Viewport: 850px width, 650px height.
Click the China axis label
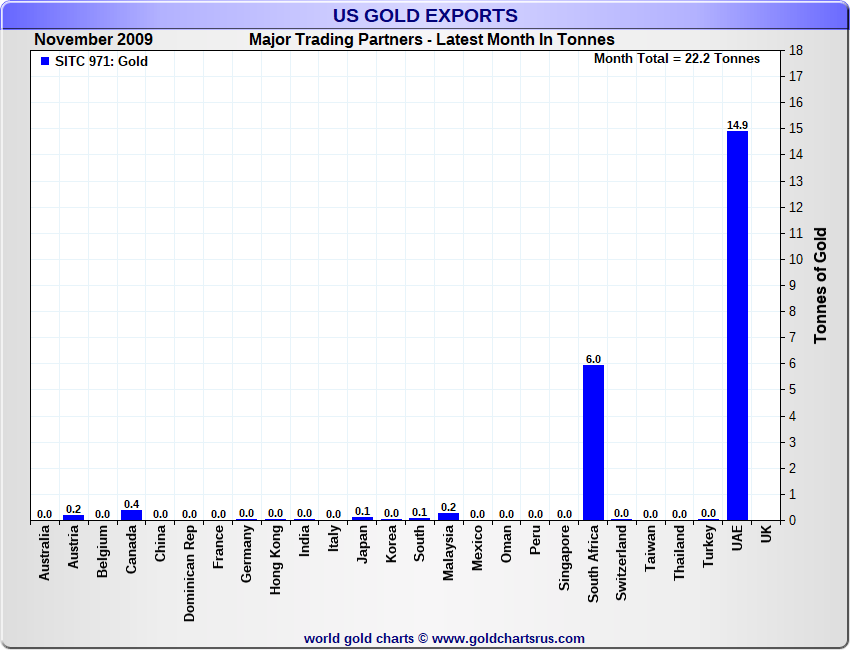[160, 543]
